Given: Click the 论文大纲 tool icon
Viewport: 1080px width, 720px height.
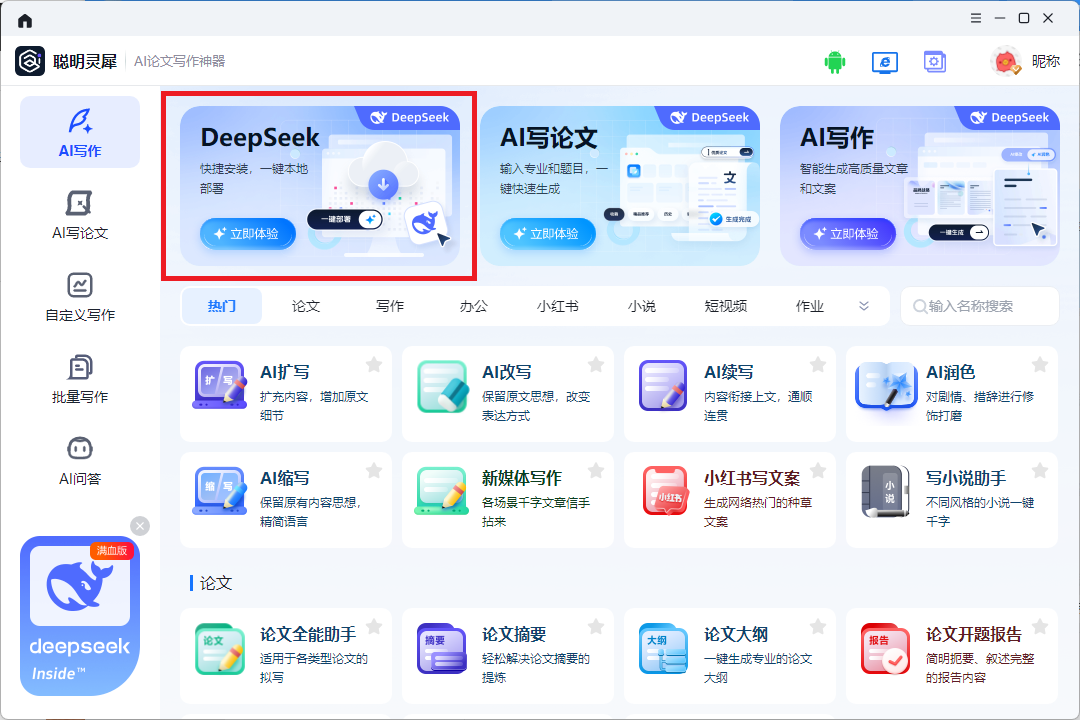Looking at the screenshot, I should point(663,648).
